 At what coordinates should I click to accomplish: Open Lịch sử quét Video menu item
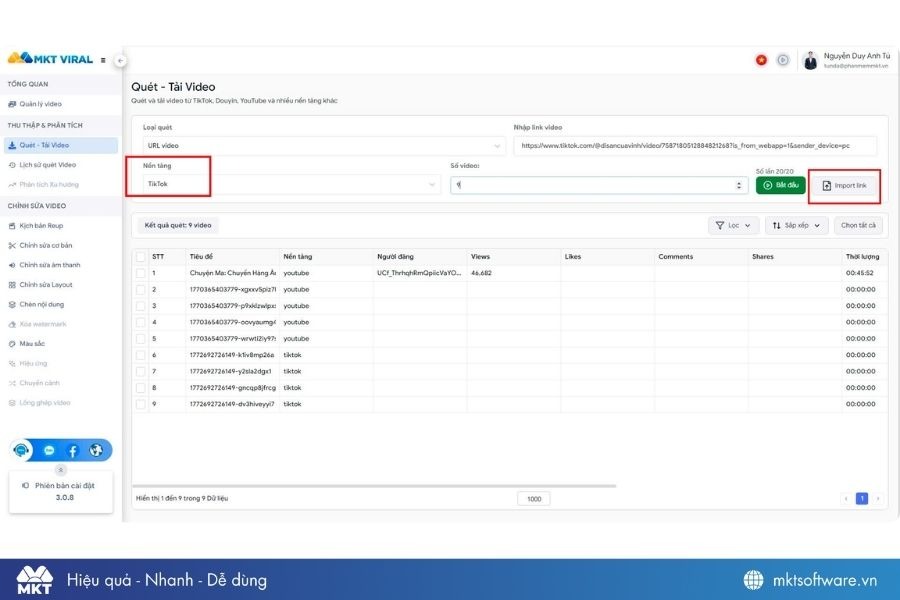(47, 165)
